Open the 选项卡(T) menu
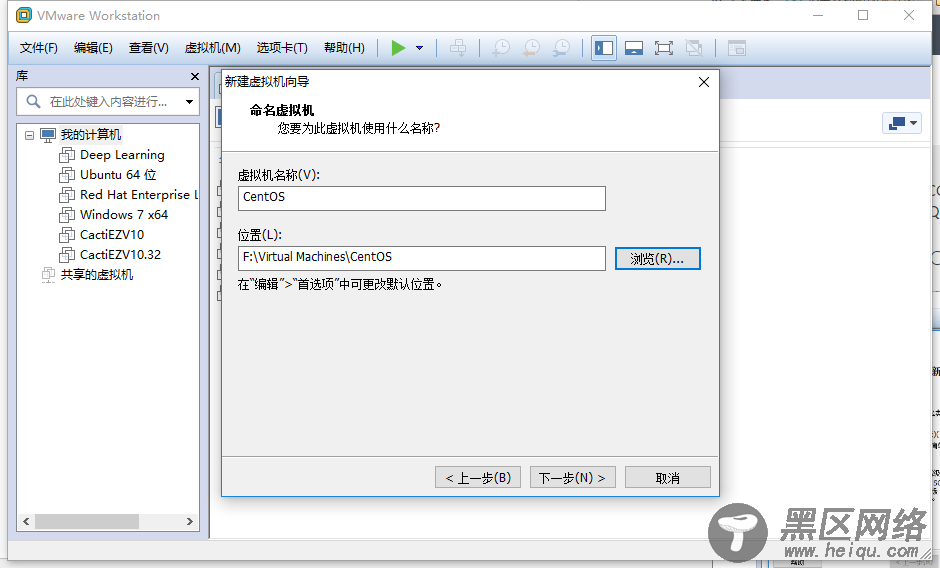 (282, 48)
